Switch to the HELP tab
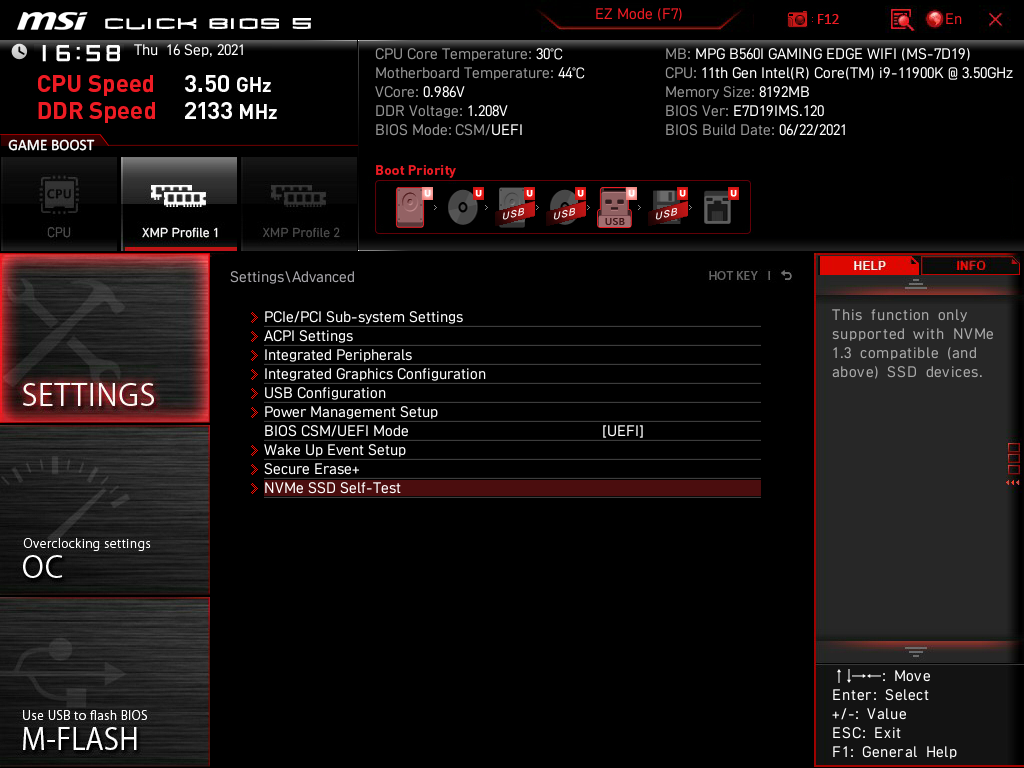Viewport: 1024px width, 768px height. pos(869,265)
